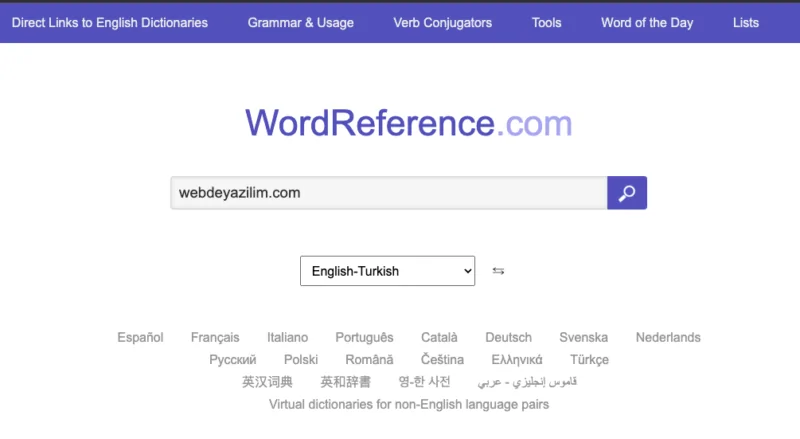The width and height of the screenshot is (800, 439).
Task: Open the Grammar & Usage menu
Action: tap(301, 23)
